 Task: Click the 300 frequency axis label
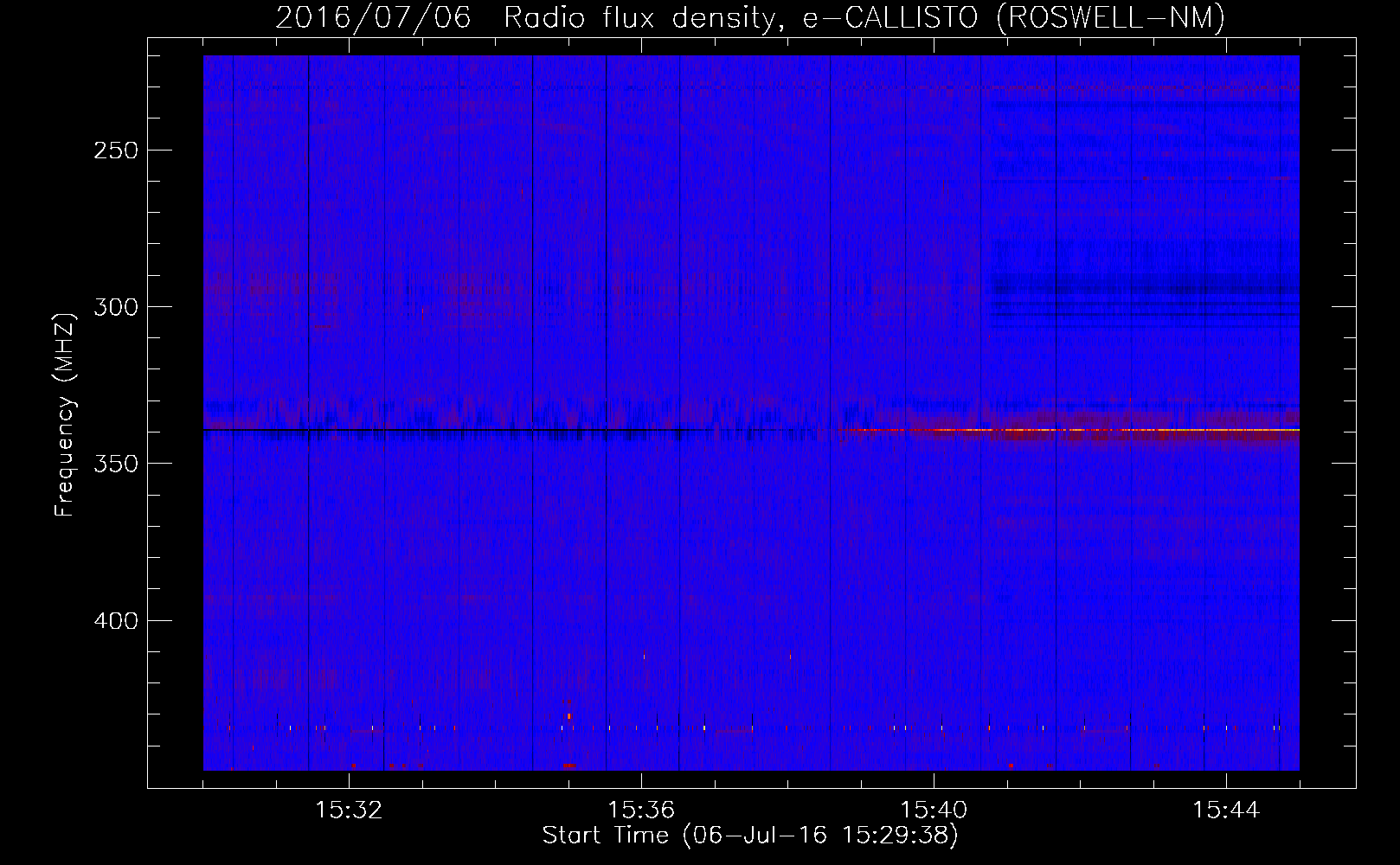coord(114,307)
